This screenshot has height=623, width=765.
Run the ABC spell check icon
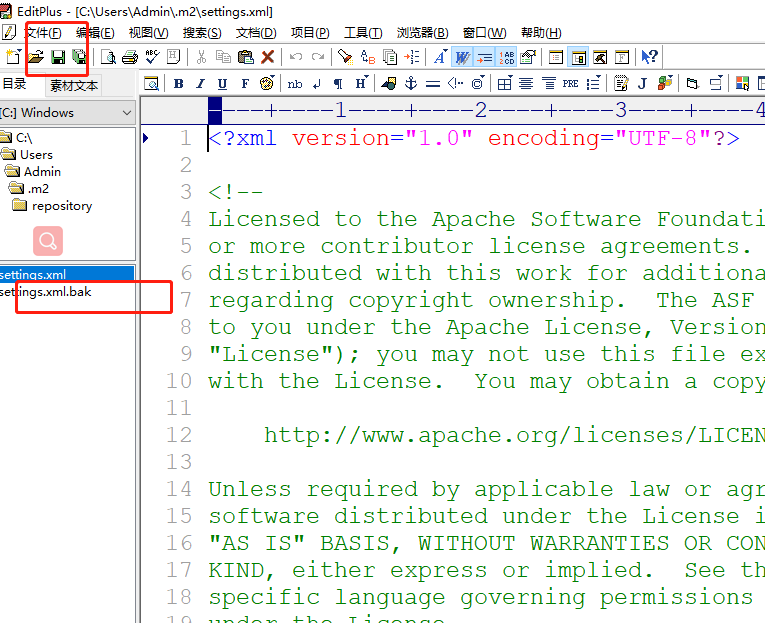pos(152,57)
